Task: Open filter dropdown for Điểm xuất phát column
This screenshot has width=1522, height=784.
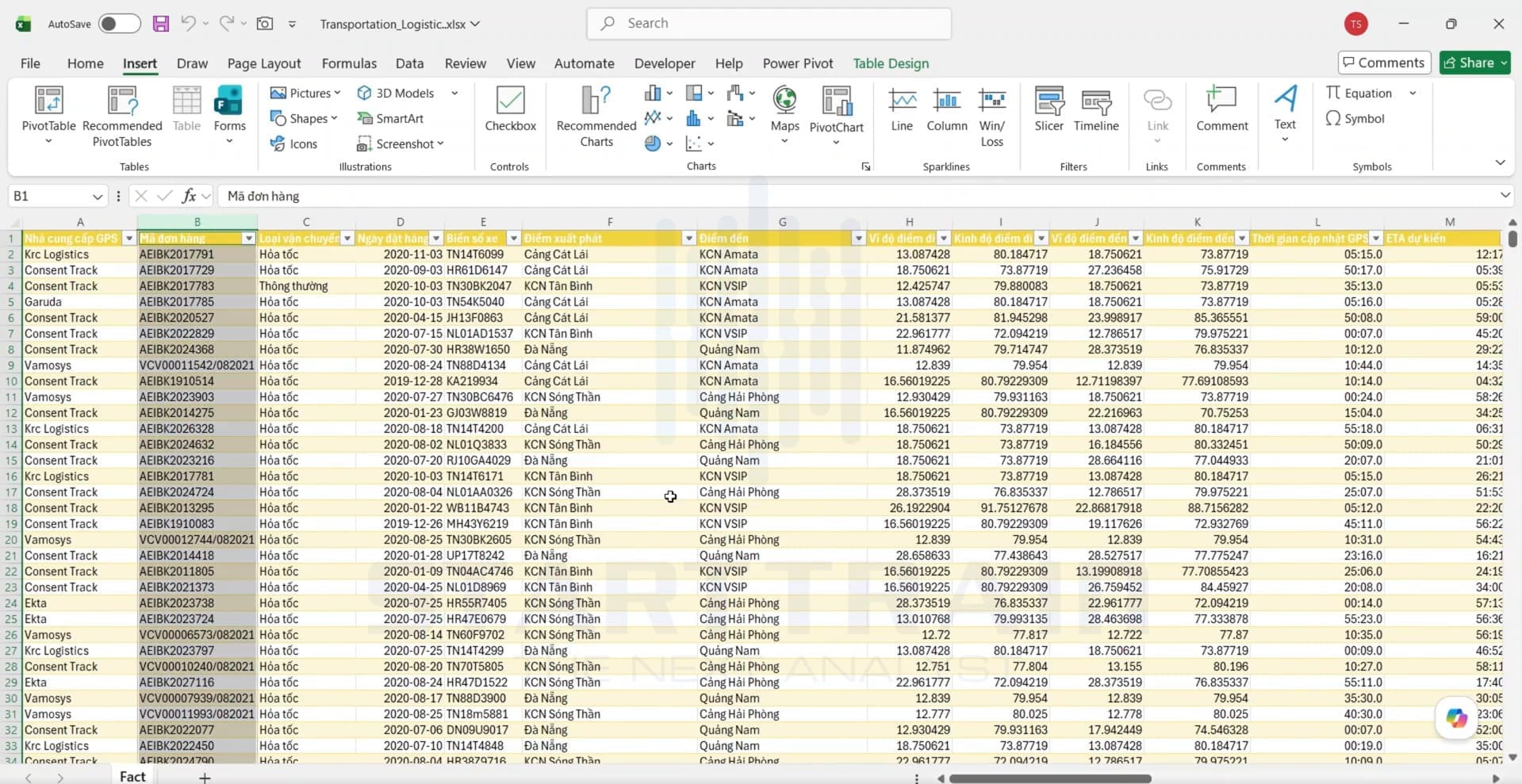Action: point(688,239)
